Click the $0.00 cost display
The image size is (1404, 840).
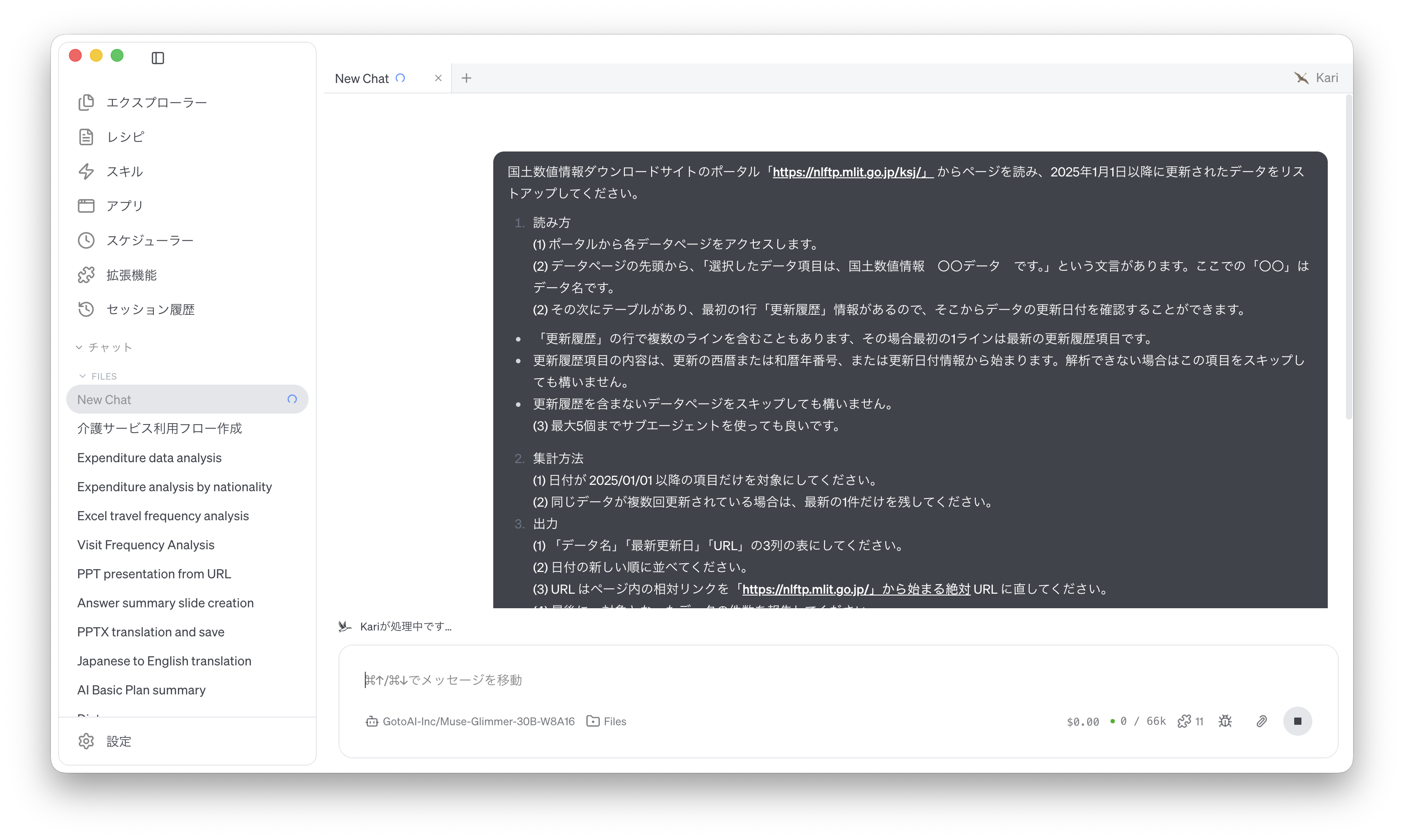pos(1082,722)
